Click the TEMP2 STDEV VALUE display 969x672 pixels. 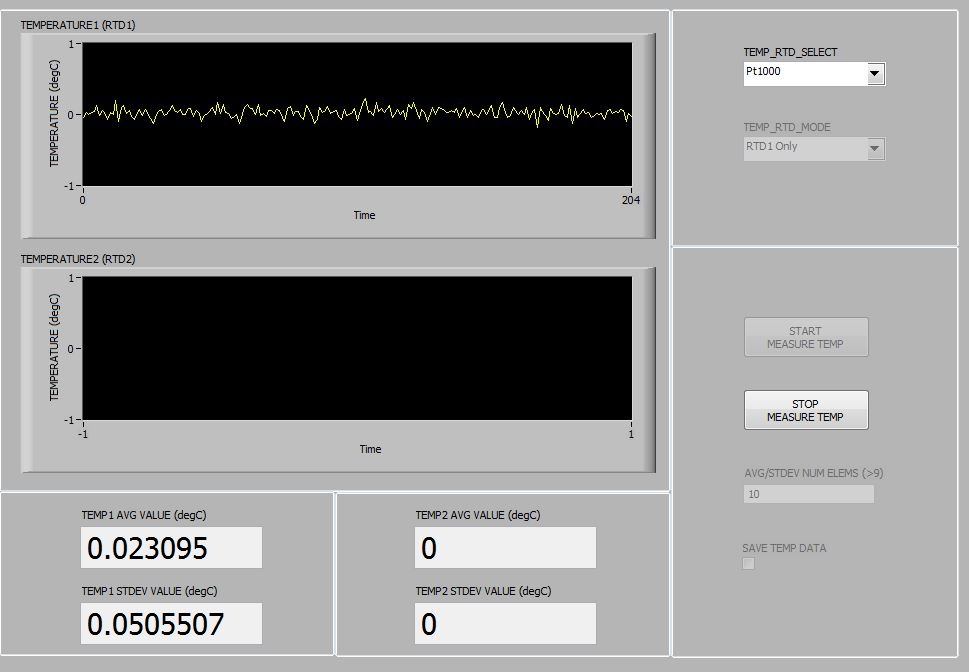point(505,623)
